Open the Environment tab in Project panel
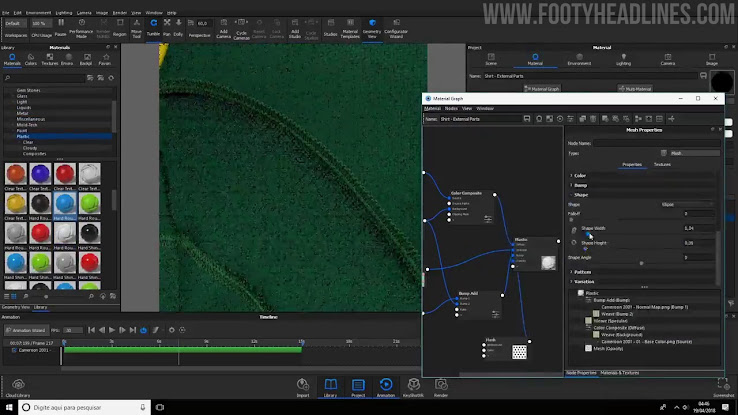The width and height of the screenshot is (738, 415). tap(579, 59)
